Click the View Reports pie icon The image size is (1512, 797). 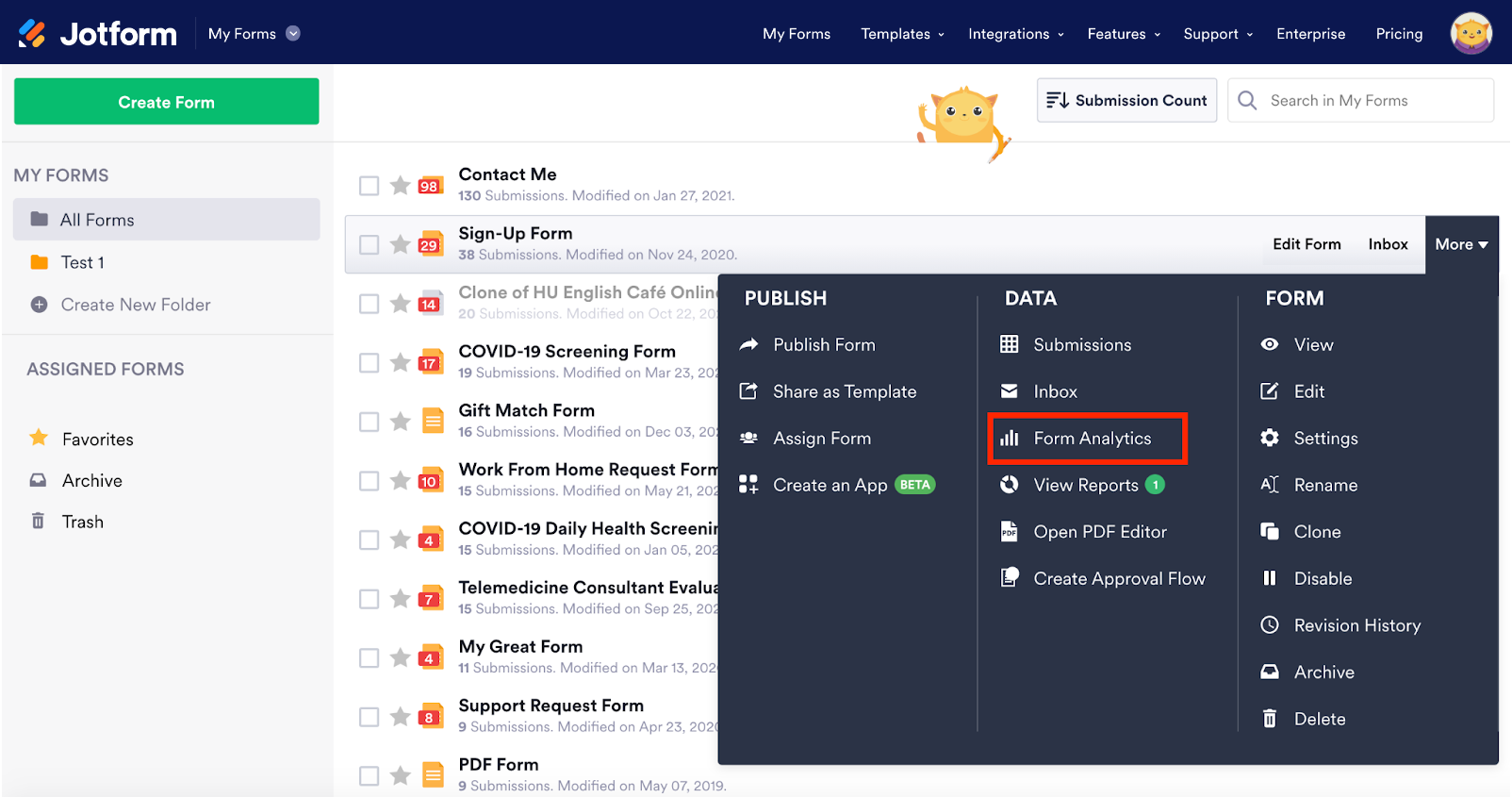[1010, 485]
